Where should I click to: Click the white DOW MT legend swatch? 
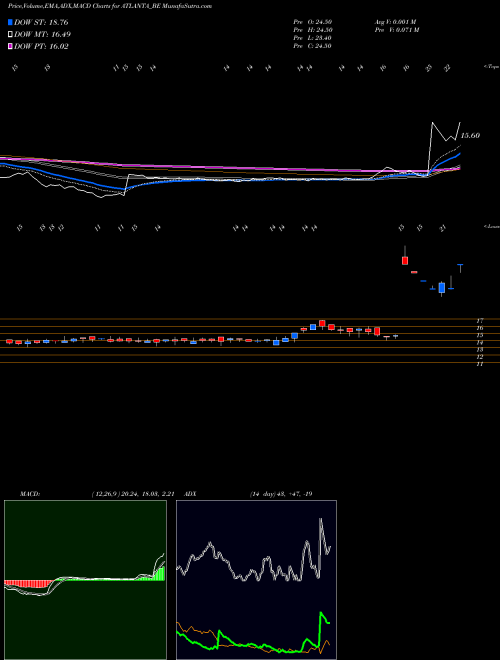pos(10,35)
